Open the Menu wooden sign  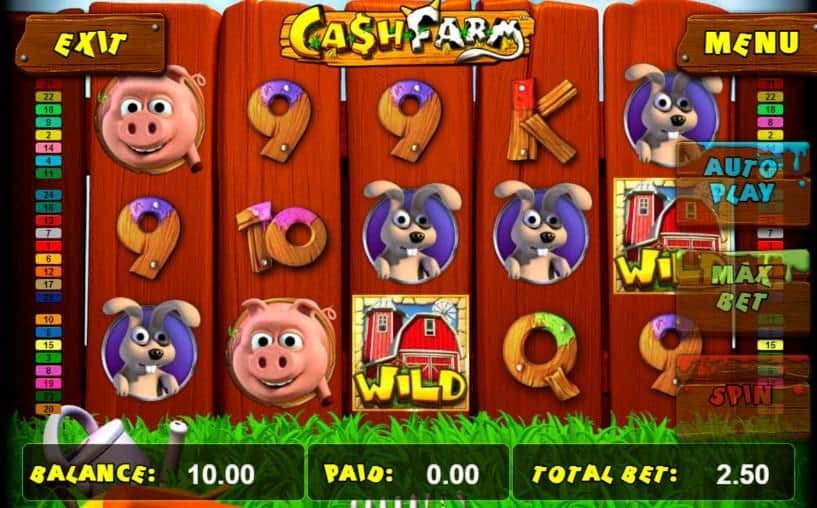coord(749,43)
